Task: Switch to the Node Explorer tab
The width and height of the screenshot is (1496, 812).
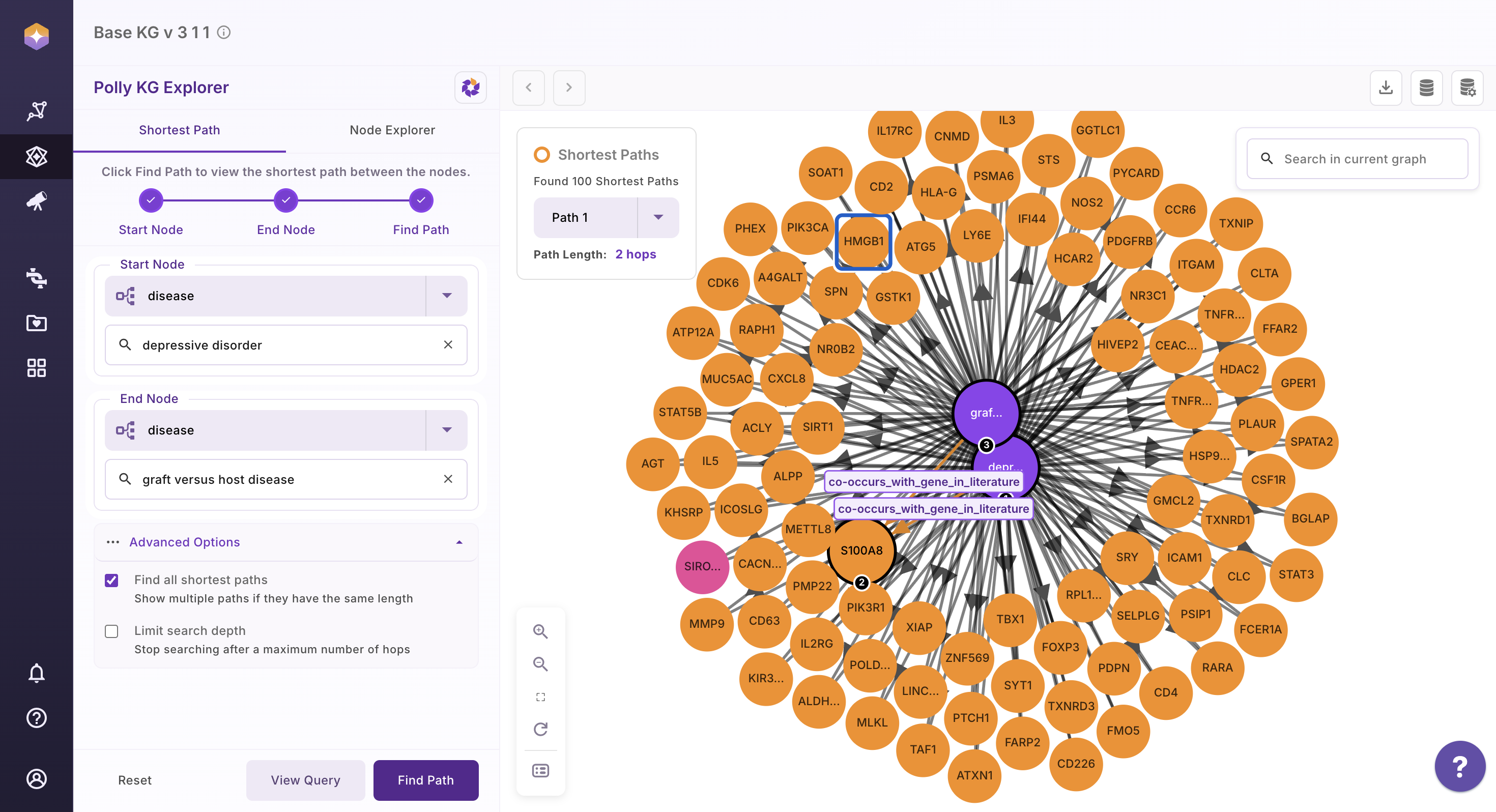Action: 392,130
